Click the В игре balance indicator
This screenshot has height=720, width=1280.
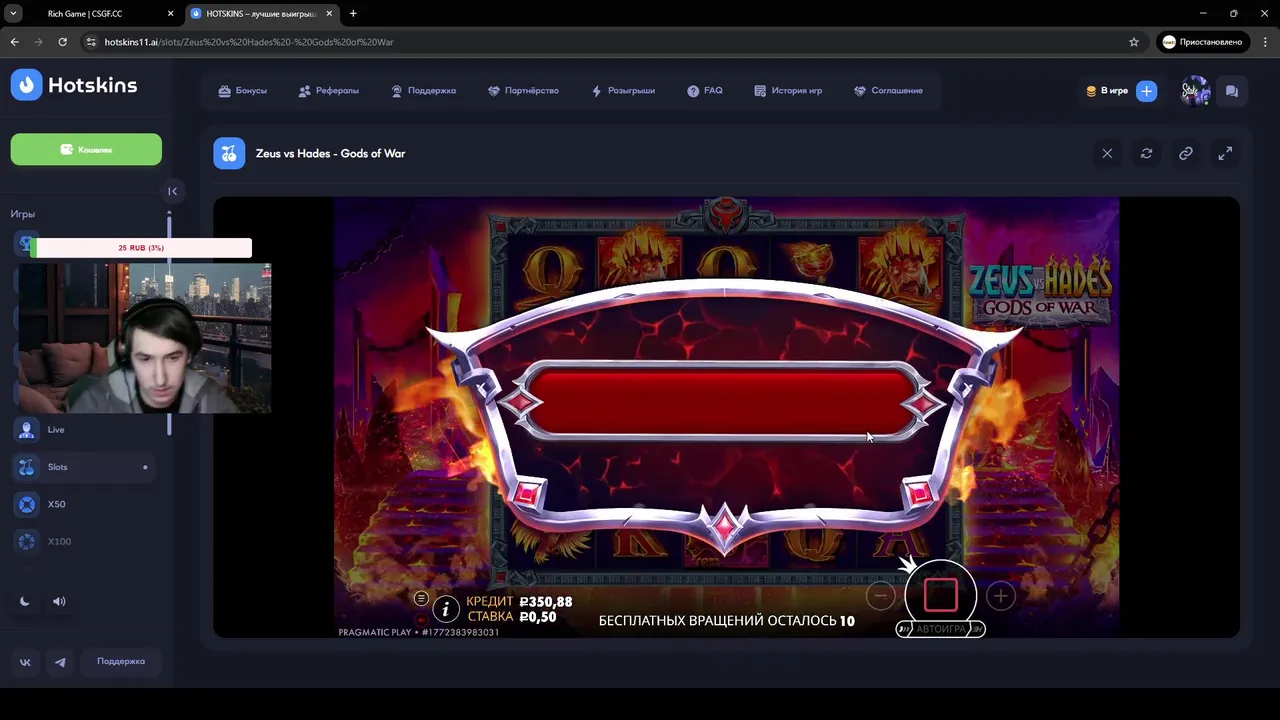1107,91
